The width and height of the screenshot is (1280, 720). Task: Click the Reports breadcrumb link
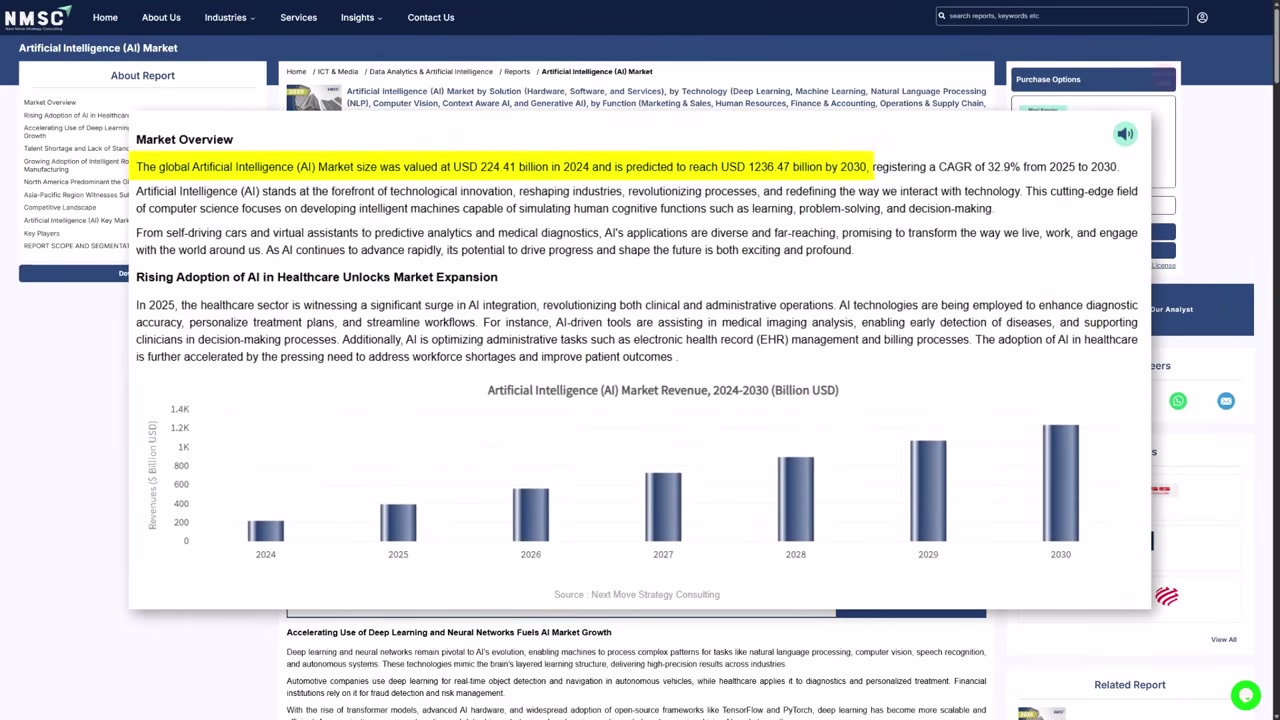click(x=516, y=71)
